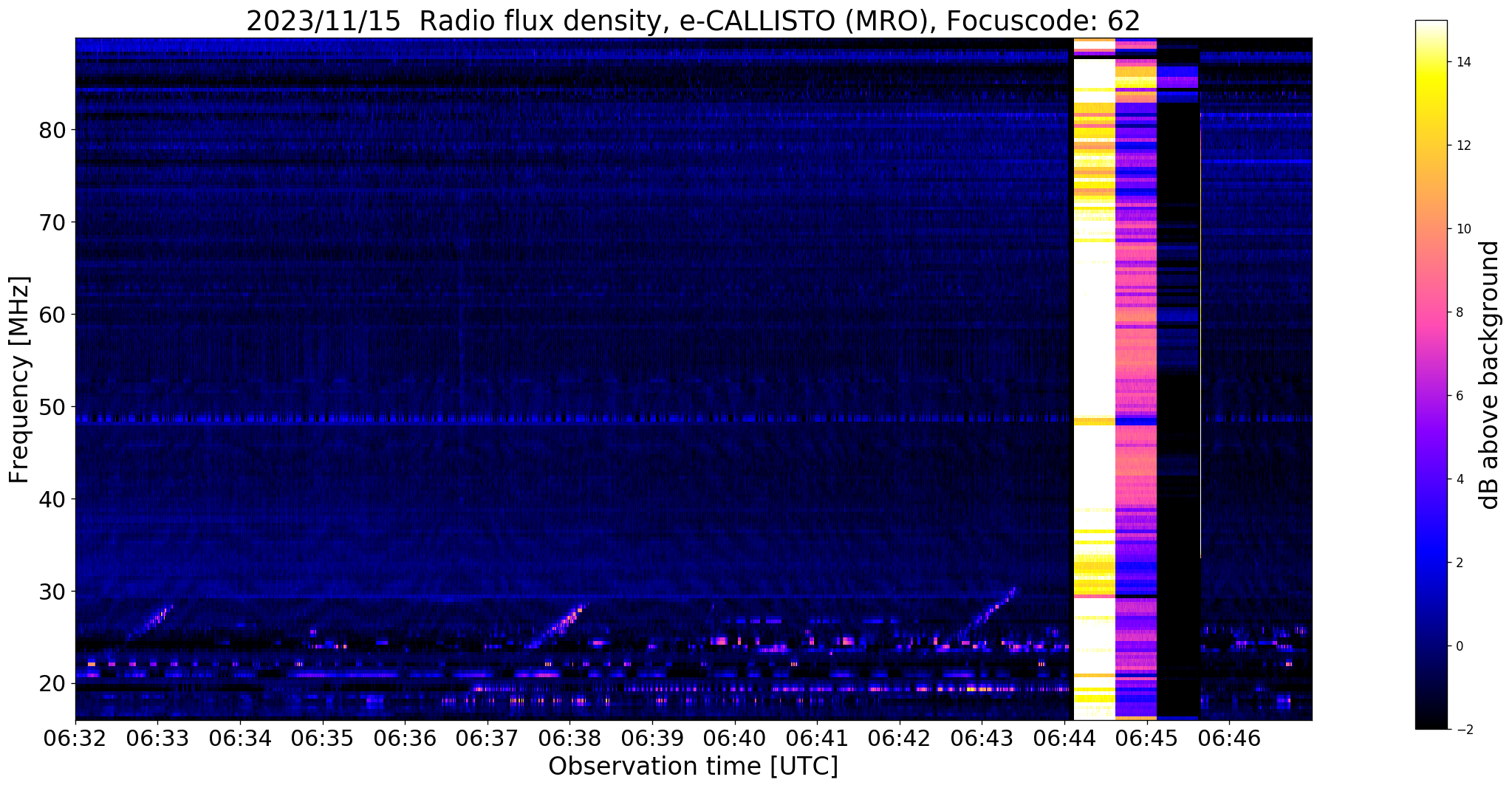The width and height of the screenshot is (1512, 788).
Task: Click the colorbar tick label 4
Action: [1458, 479]
